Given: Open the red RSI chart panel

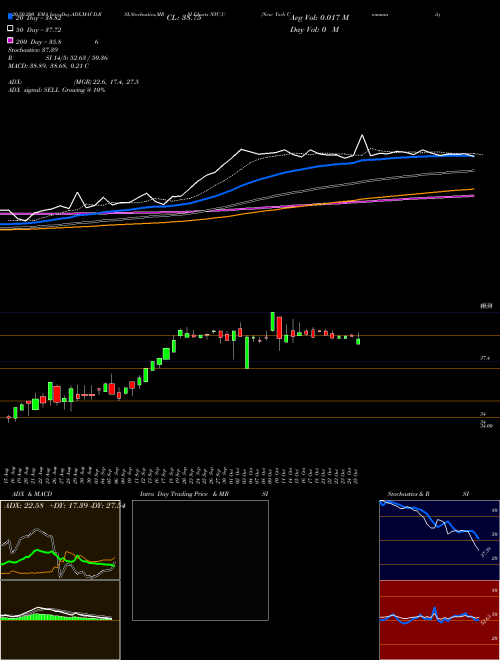Looking at the screenshot, I should point(439,620).
